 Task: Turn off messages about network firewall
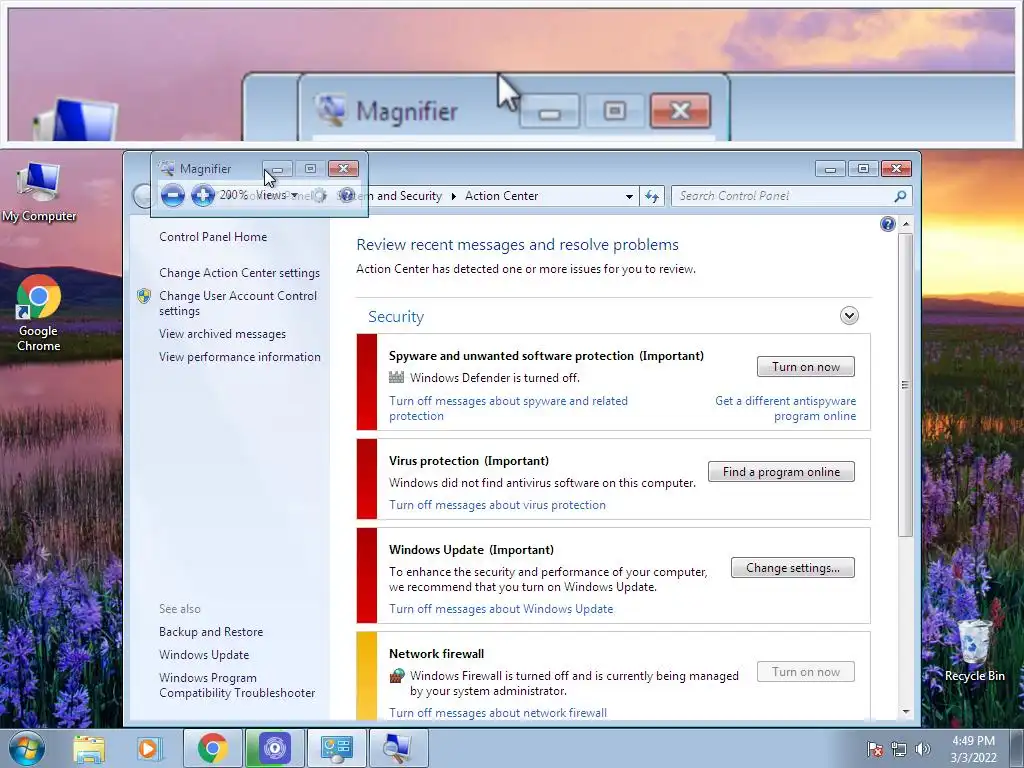tap(498, 712)
